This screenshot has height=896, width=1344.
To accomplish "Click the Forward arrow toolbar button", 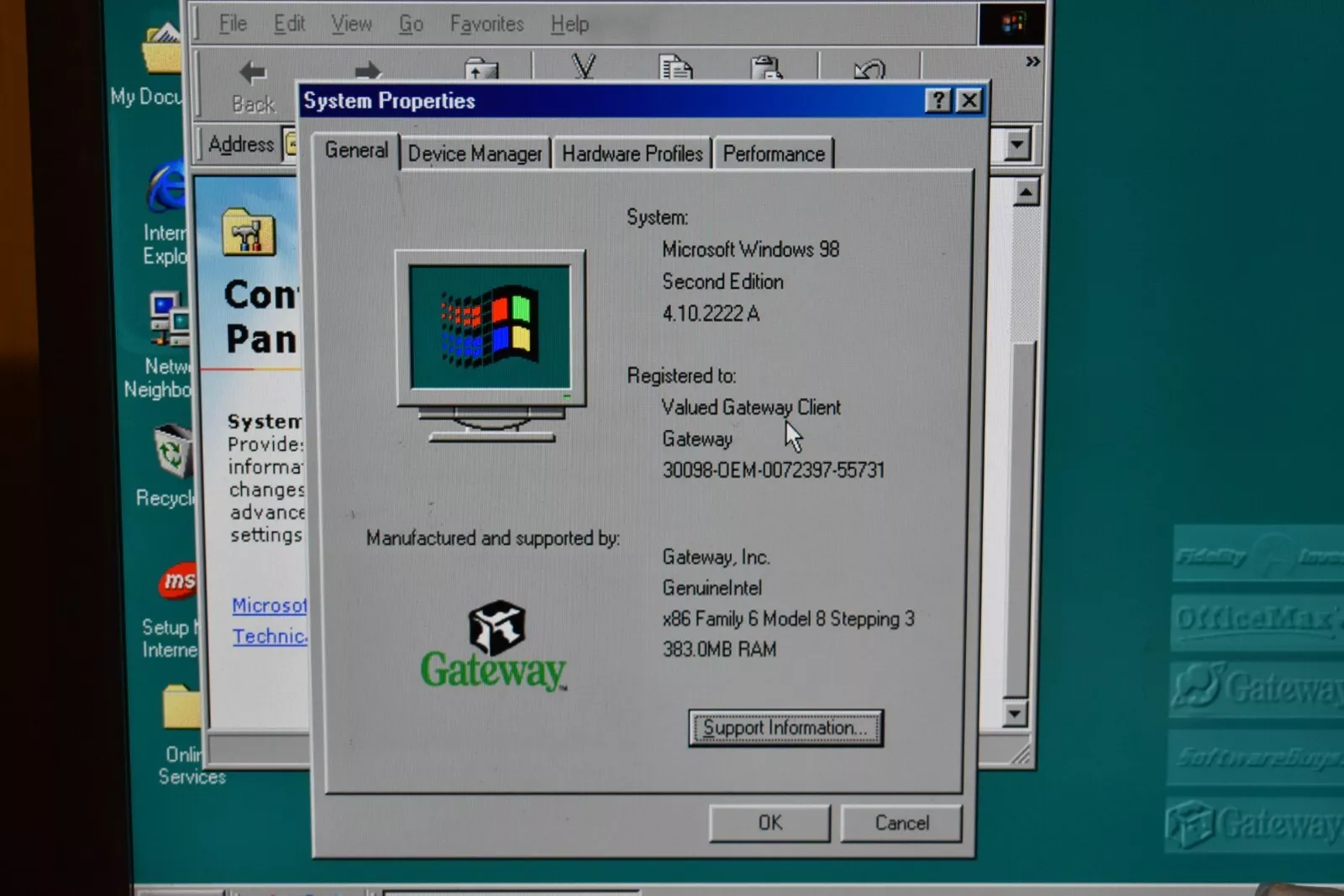I will [x=368, y=71].
